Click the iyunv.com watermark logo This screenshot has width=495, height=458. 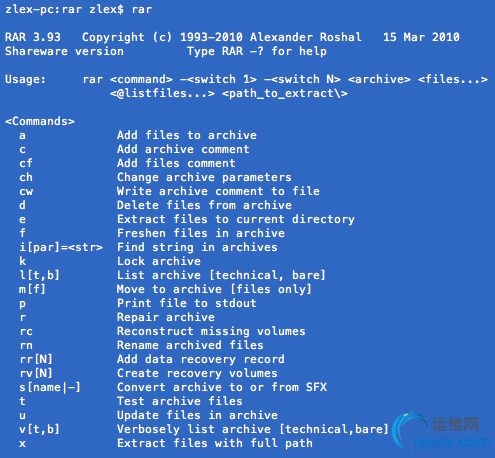tap(442, 432)
